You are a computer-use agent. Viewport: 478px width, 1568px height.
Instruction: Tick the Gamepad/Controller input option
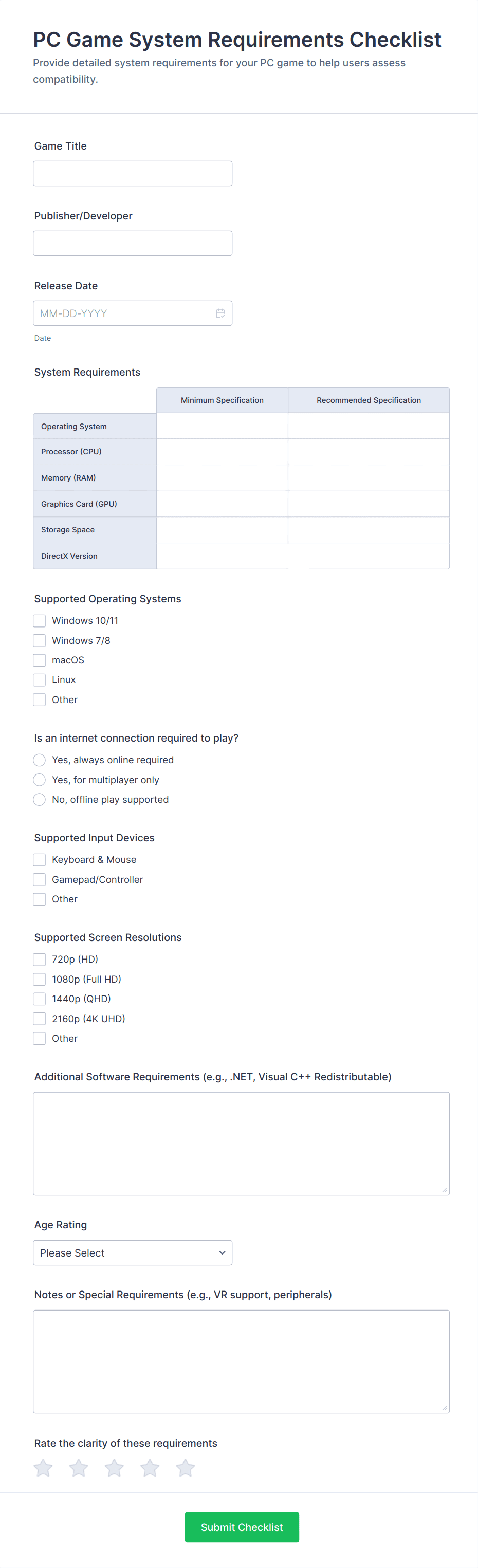pyautogui.click(x=40, y=879)
